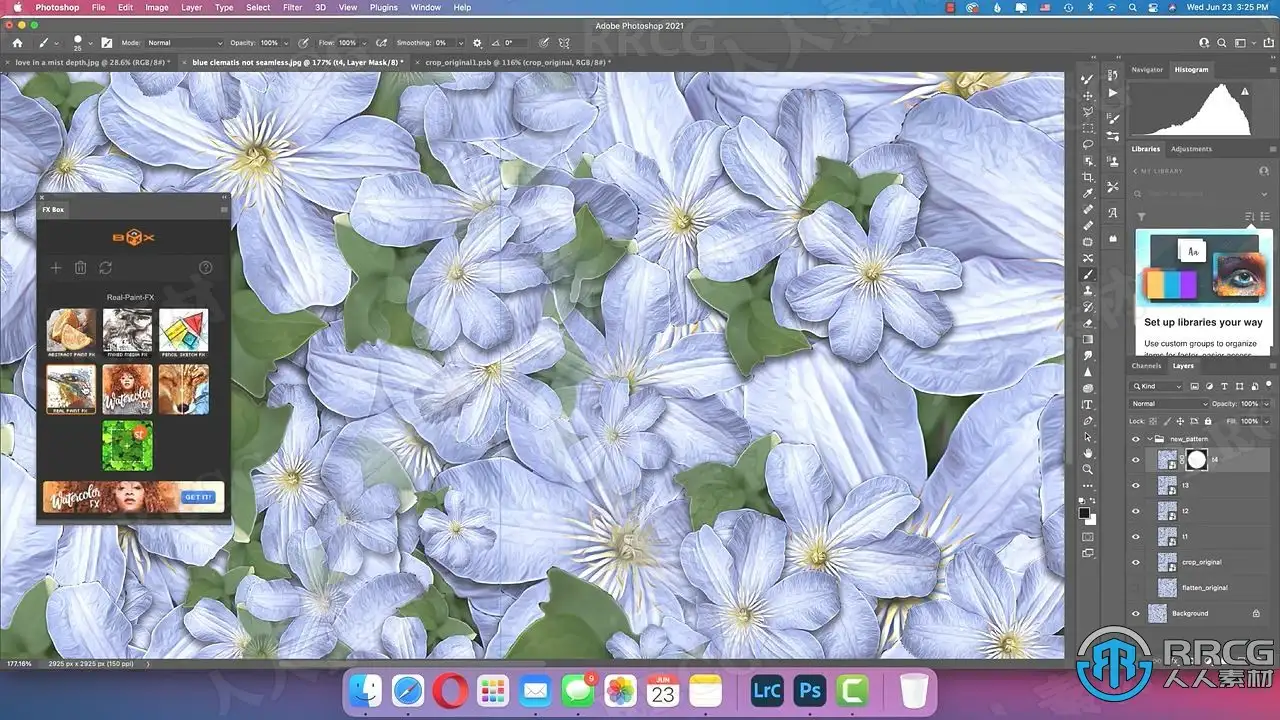Click the refresh icon in FX Box
Screen dimensions: 1280x720
pos(105,268)
